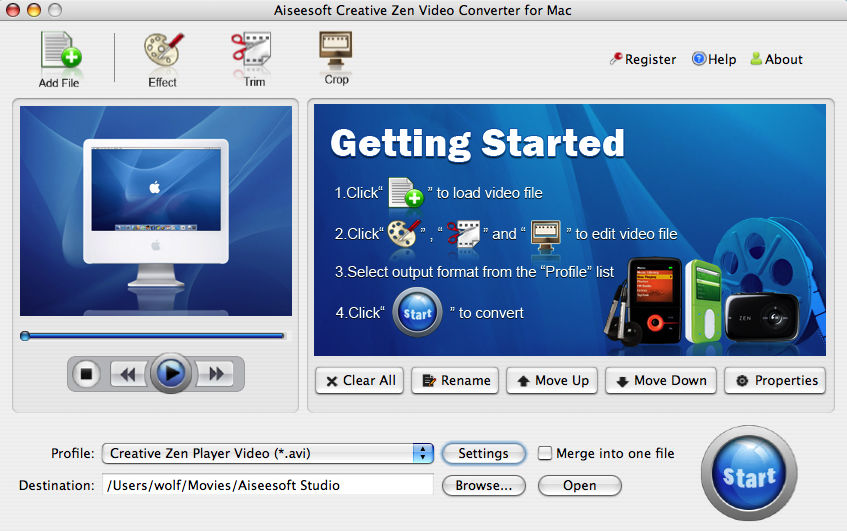Click the effect palette icon in step 2
The image size is (847, 531).
(x=404, y=233)
